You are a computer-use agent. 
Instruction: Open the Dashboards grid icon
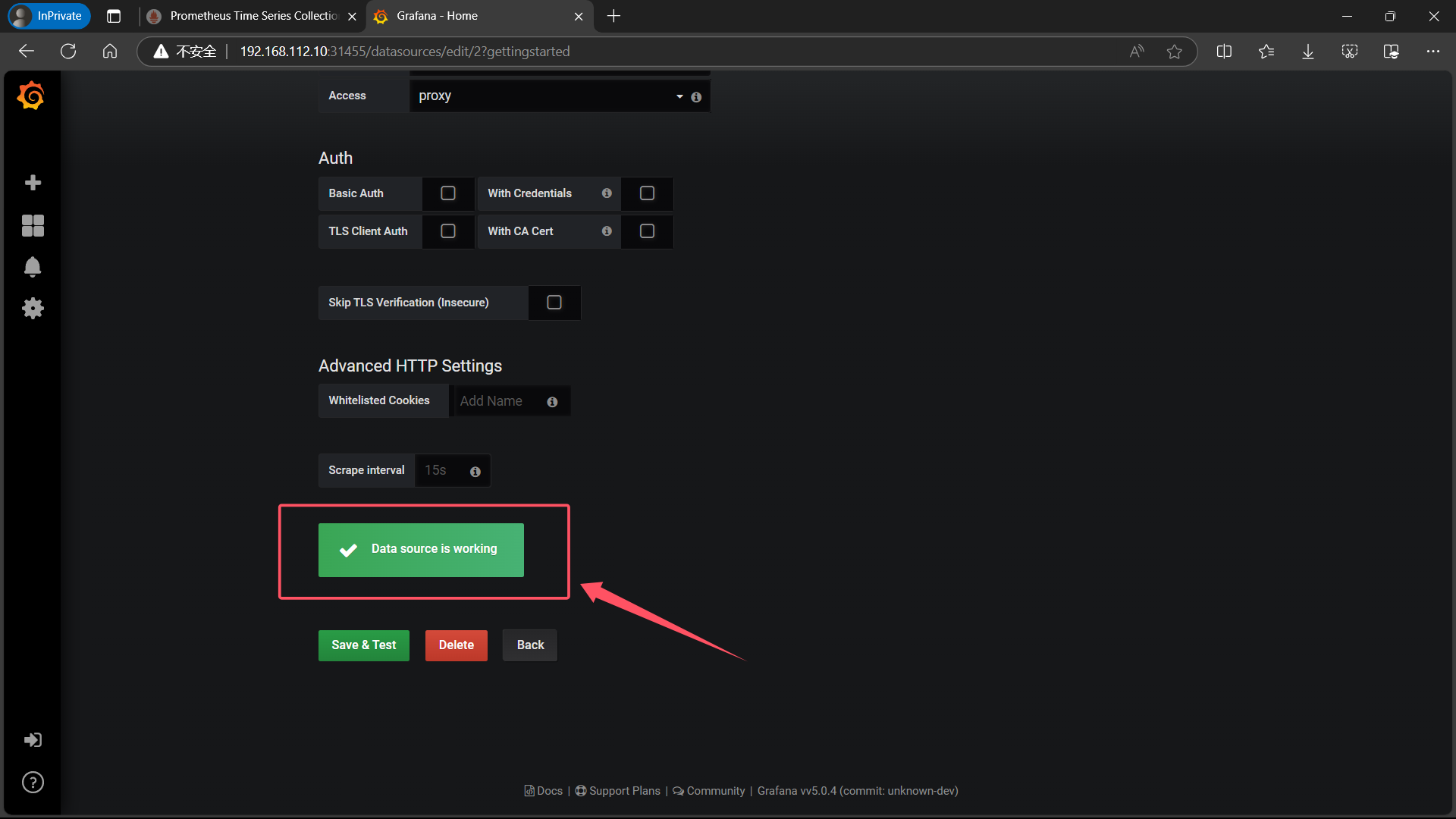pyautogui.click(x=33, y=225)
